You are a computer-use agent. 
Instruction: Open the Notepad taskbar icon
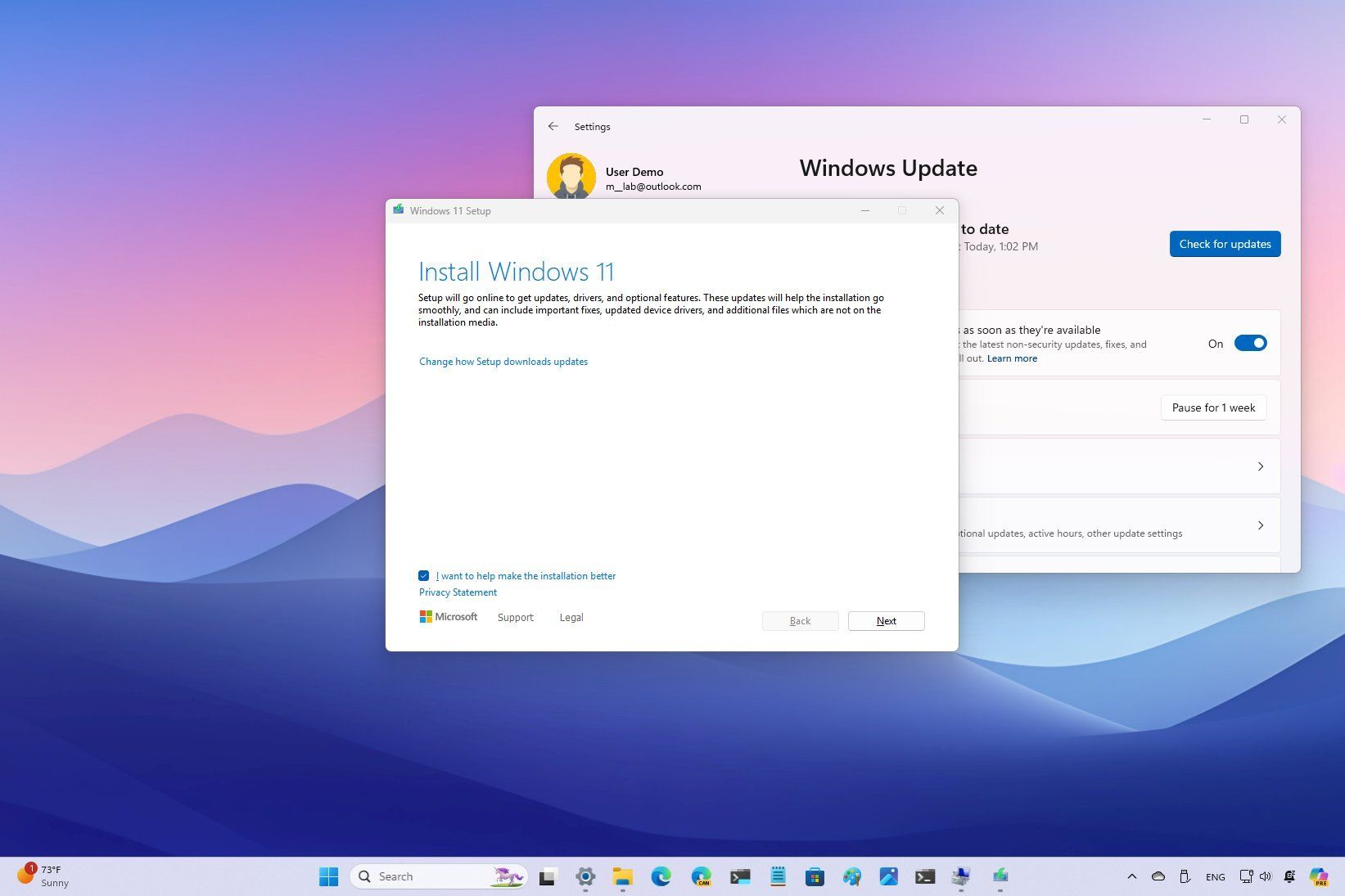[777, 876]
